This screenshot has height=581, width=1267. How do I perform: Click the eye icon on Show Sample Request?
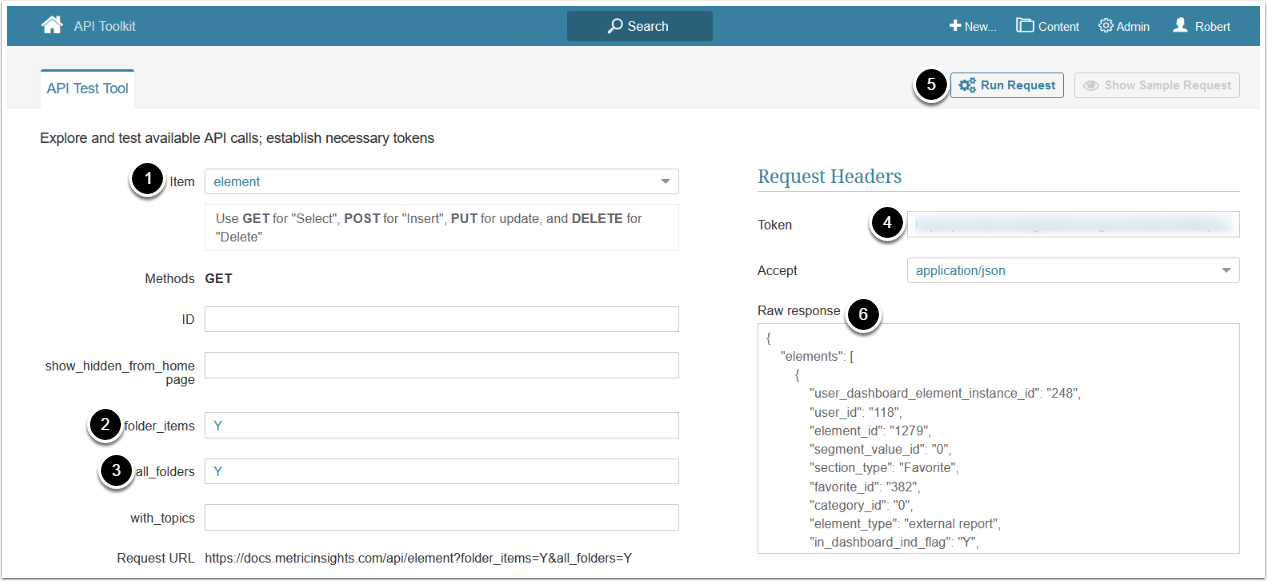tap(1091, 86)
